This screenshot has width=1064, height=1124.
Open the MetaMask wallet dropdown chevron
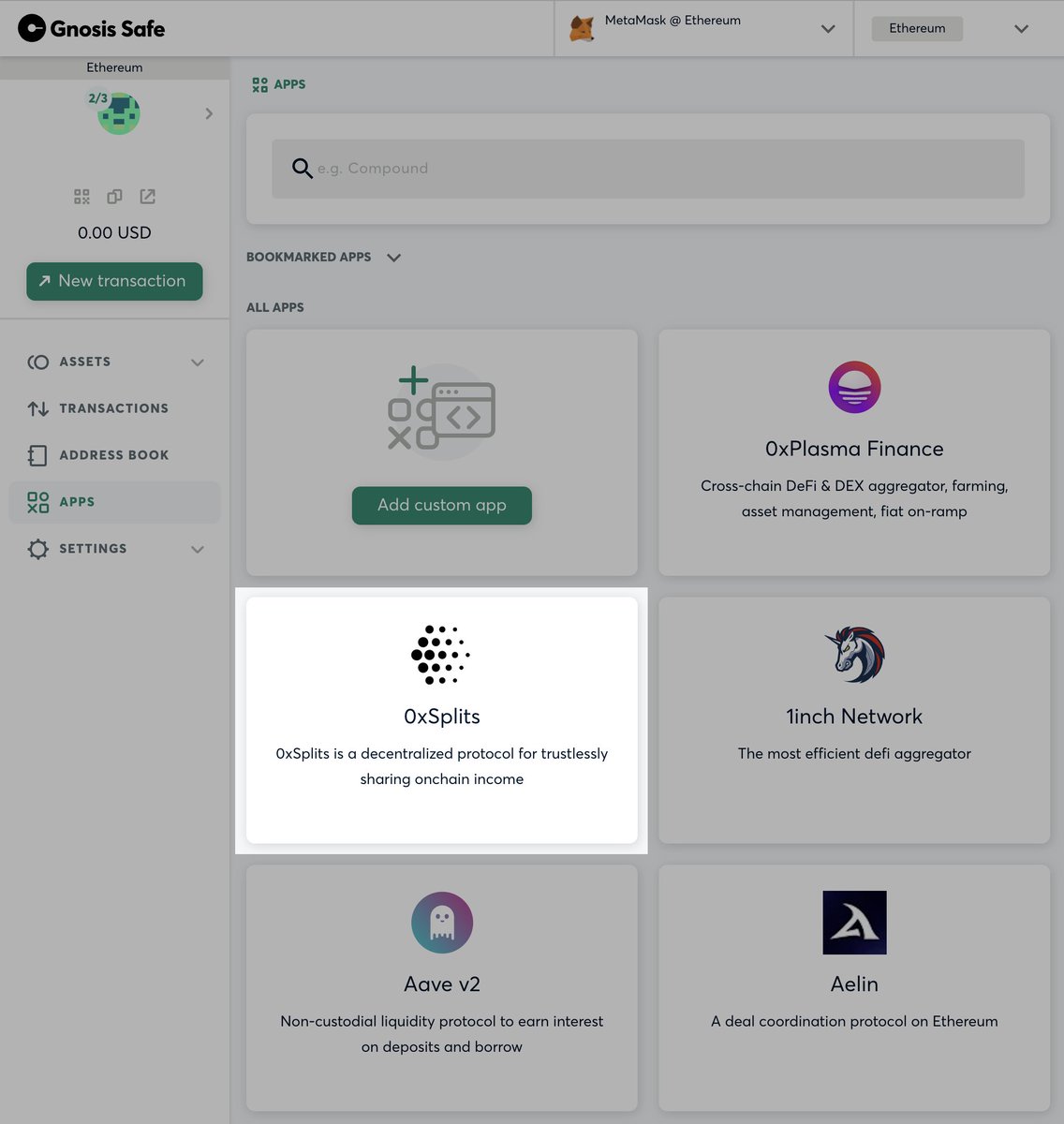(x=828, y=29)
